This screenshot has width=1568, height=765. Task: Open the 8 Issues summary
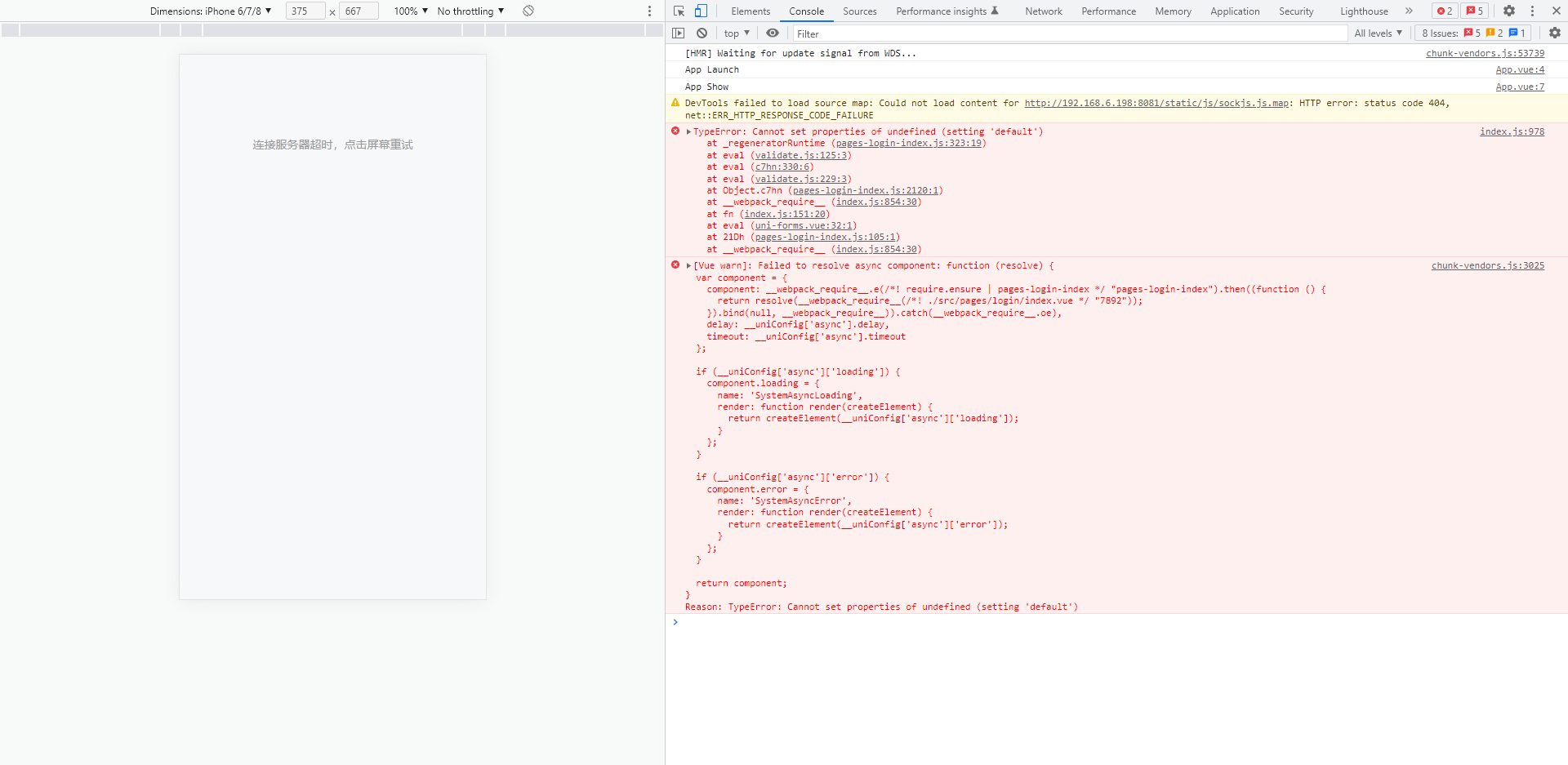[1473, 33]
